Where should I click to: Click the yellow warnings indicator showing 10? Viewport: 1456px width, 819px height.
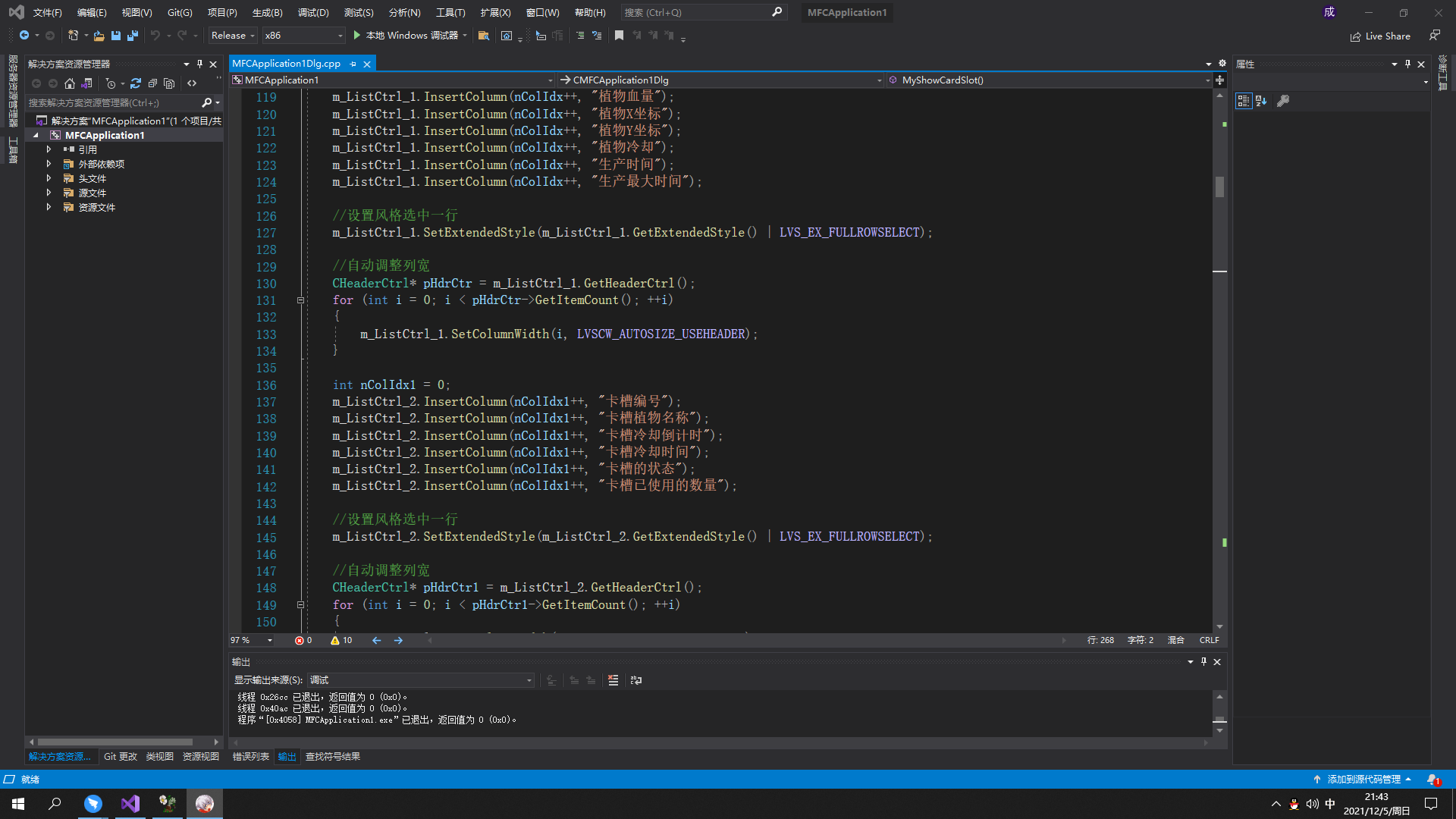(x=341, y=640)
